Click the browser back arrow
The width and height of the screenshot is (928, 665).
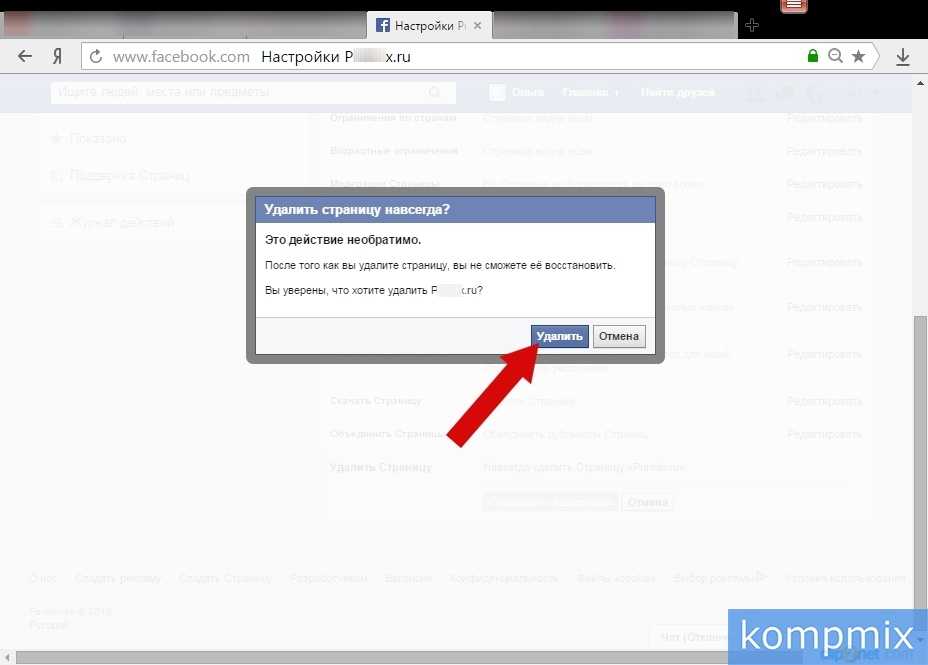coord(25,57)
